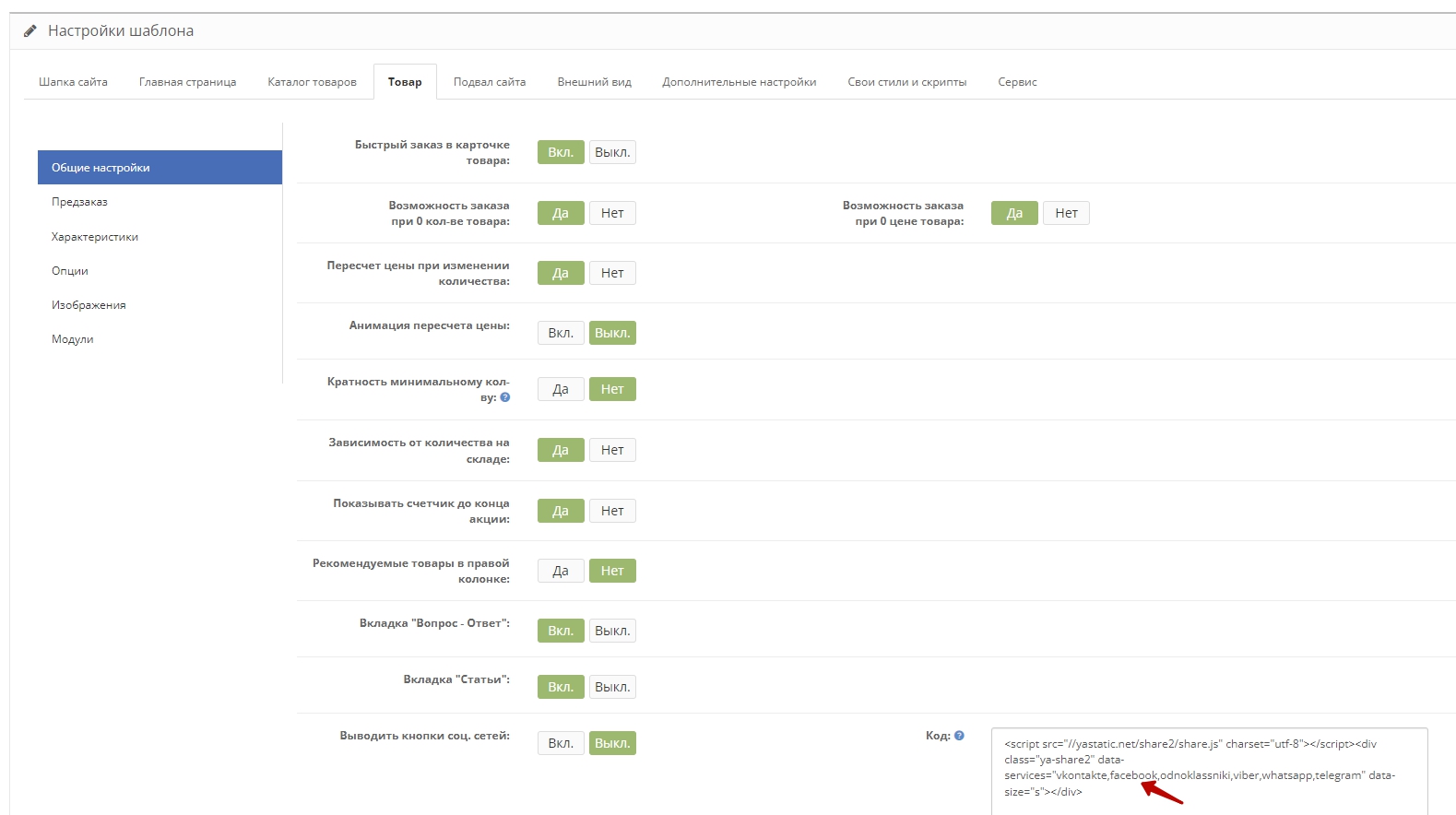Open Изображения section in sidebar
The height and width of the screenshot is (815, 1456).
pos(160,305)
